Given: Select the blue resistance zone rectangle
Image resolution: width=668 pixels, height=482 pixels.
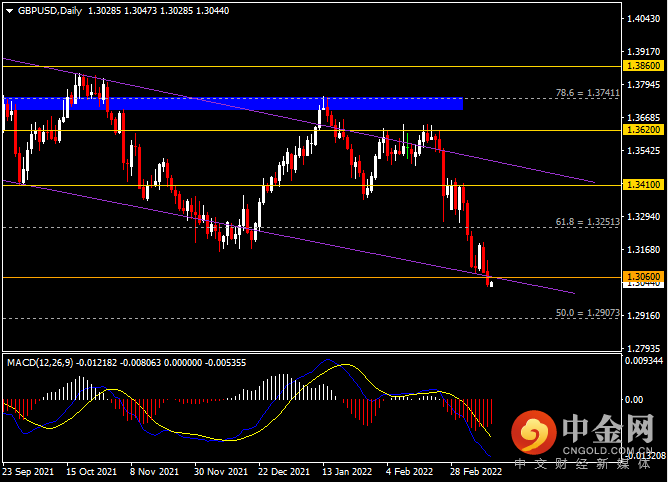Looking at the screenshot, I should pyautogui.click(x=233, y=104).
